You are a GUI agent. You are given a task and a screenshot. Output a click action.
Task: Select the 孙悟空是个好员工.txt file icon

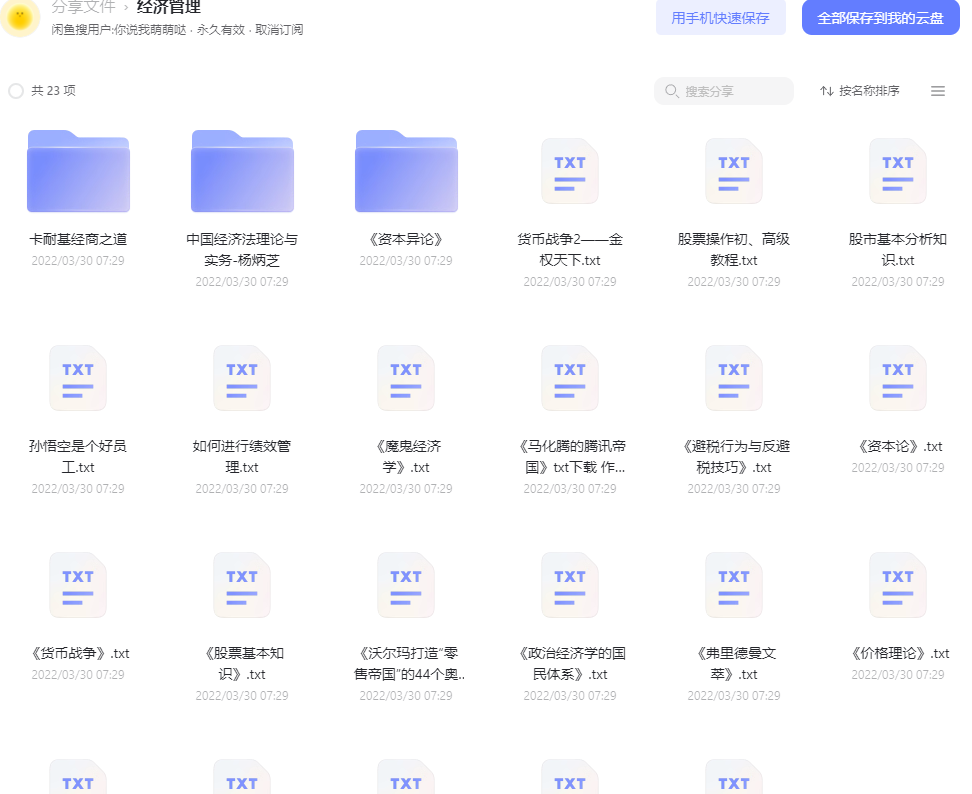(78, 378)
